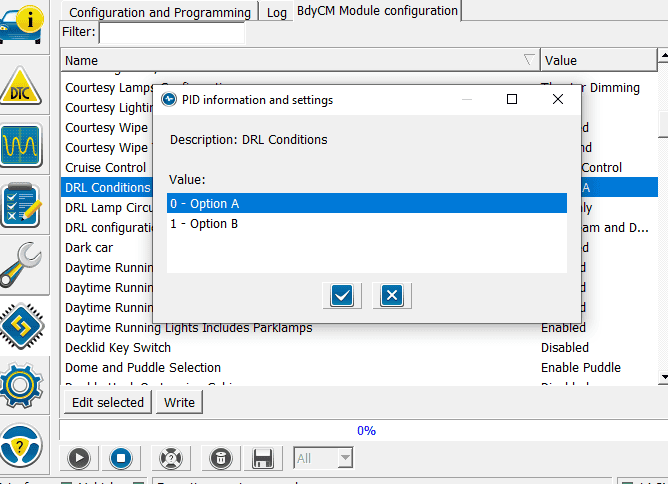Click the floppy disk save icon
This screenshot has width=668, height=484.
(x=262, y=458)
